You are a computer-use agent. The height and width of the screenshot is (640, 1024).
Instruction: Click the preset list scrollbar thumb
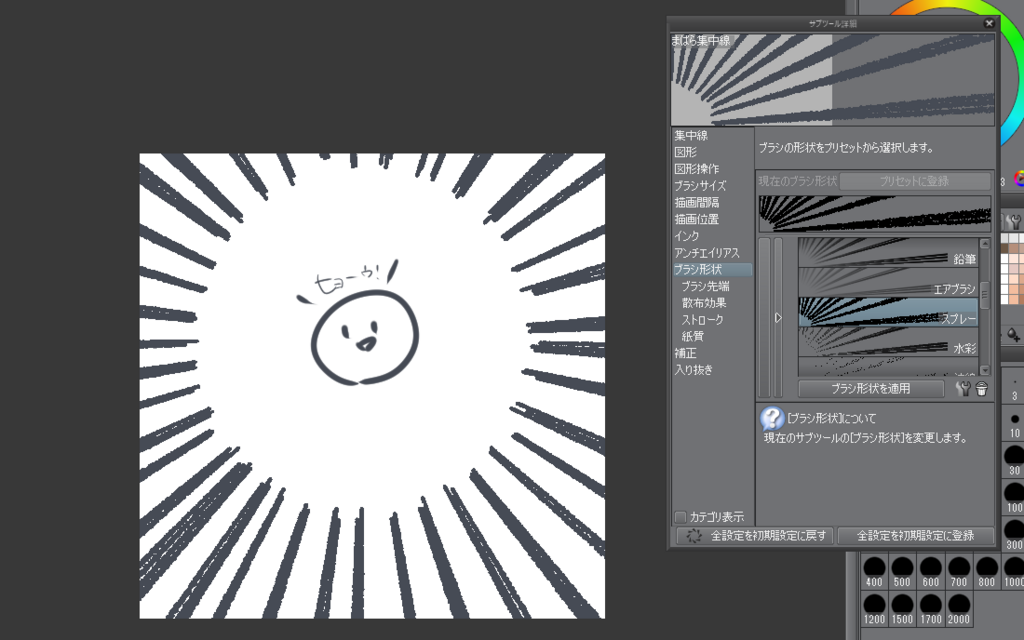985,295
